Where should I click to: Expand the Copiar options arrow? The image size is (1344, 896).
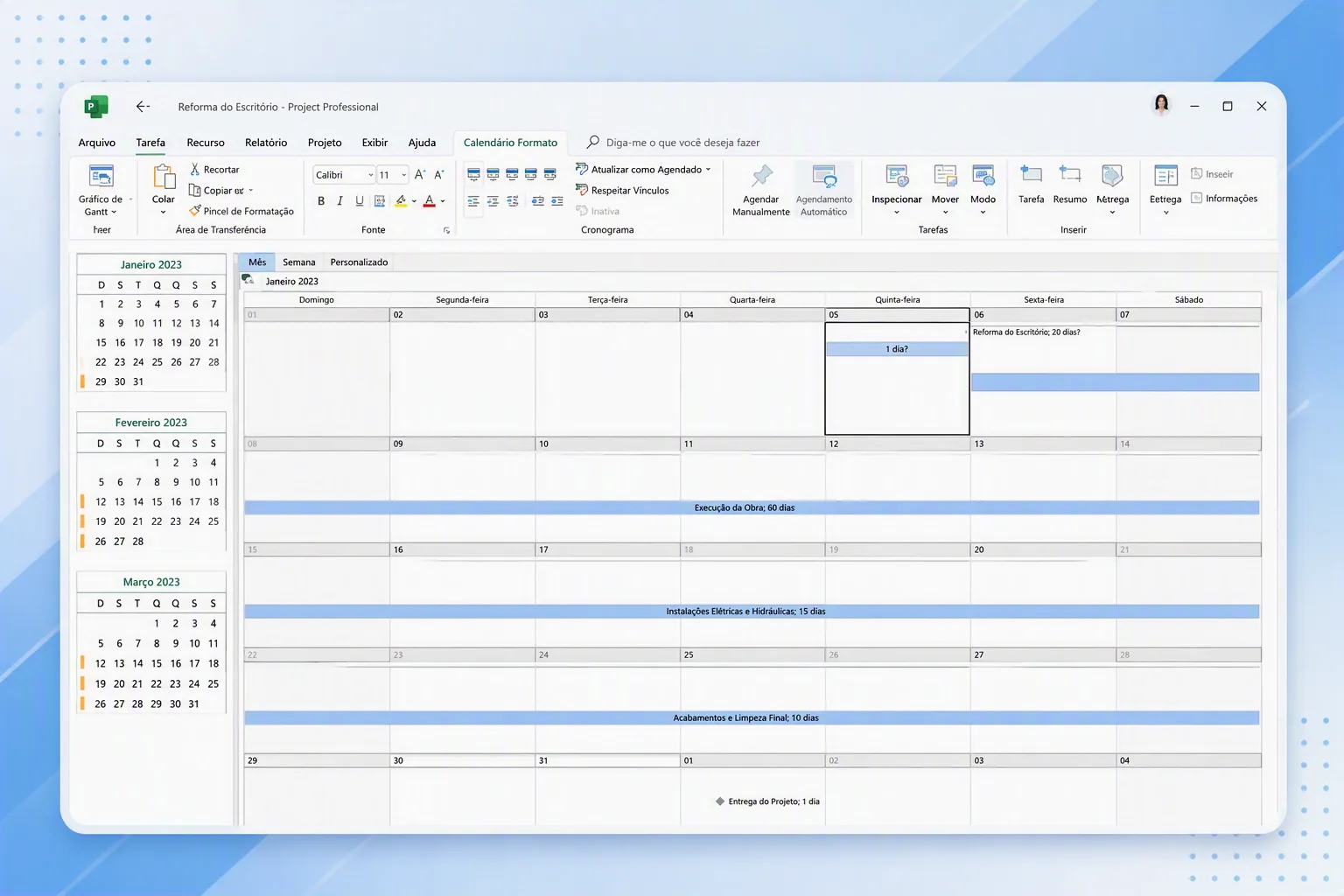tap(250, 191)
